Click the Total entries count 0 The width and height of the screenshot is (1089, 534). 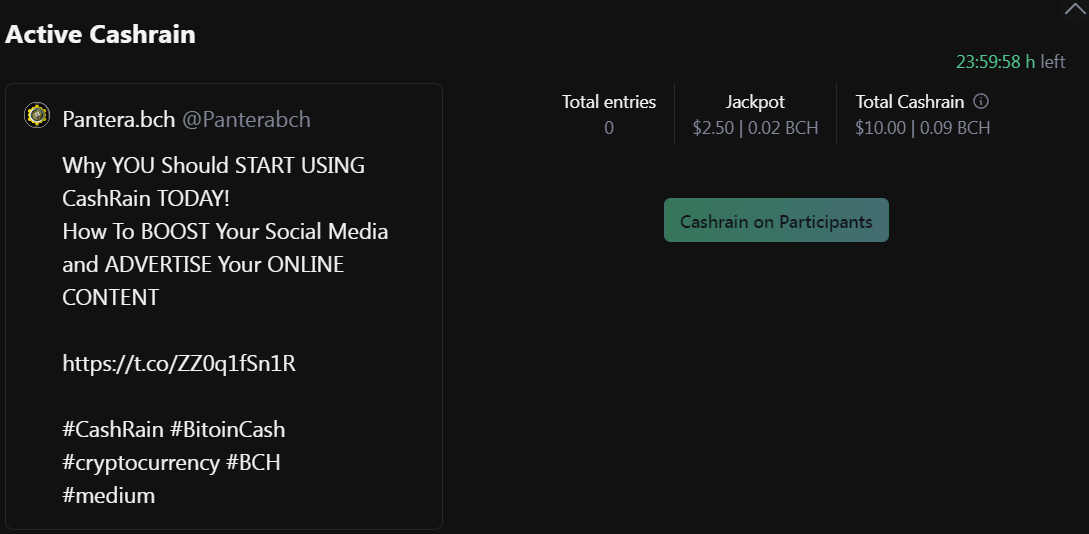point(609,128)
